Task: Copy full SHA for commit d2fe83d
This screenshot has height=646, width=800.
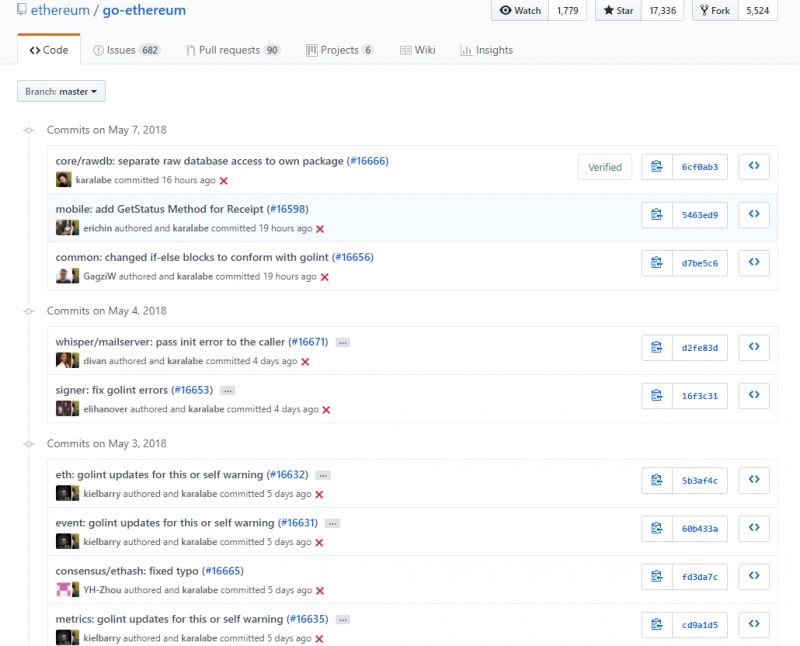Action: 657,347
